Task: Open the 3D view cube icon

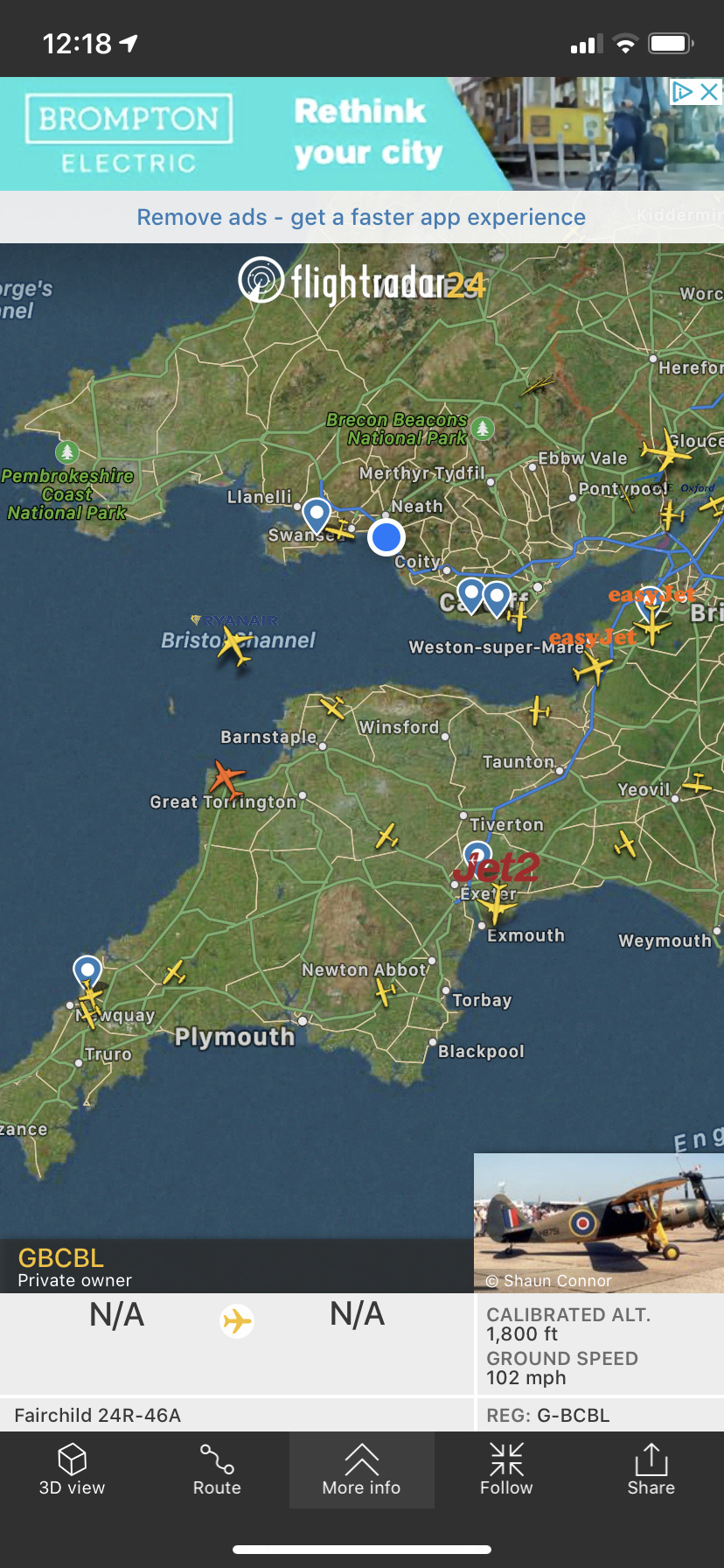Action: [72, 1470]
